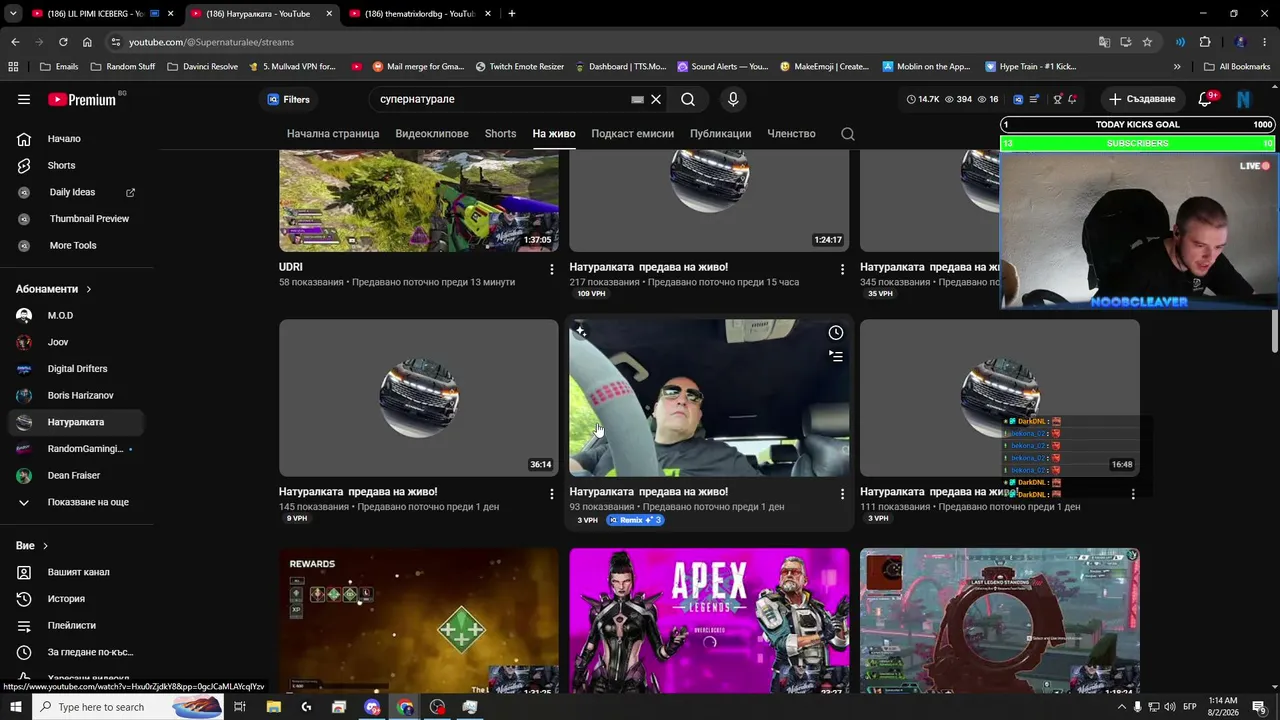The image size is (1280, 720).
Task: Open the Windows Start menu
Action: point(15,707)
